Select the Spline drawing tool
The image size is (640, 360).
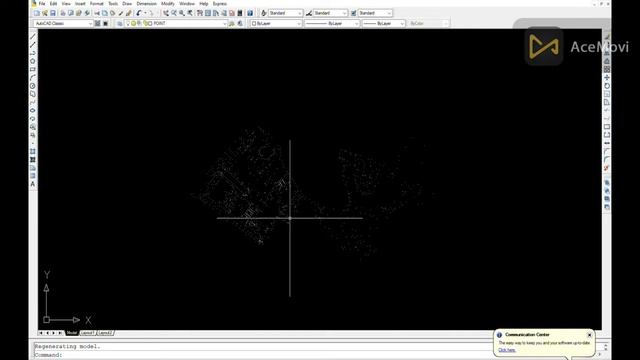33,102
